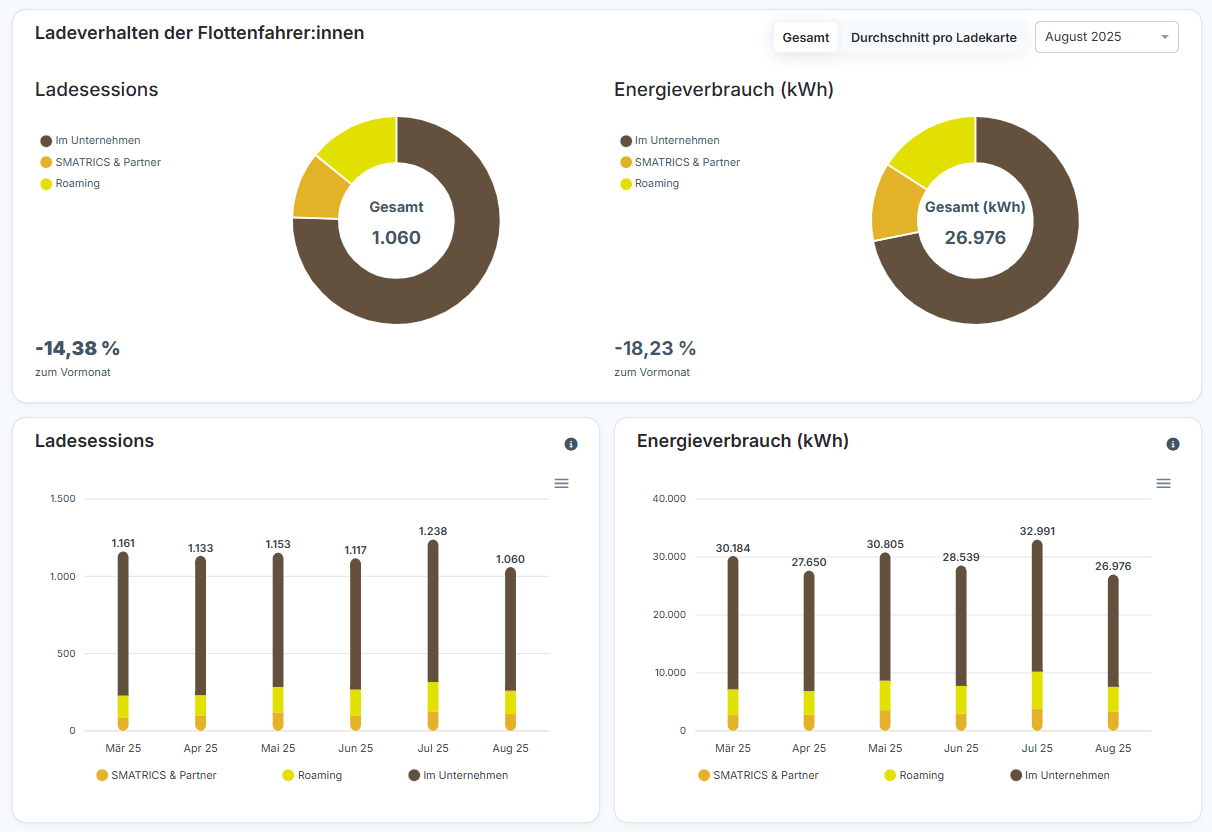Screen dimensions: 1212x832
Task: Click info icon on Ladesessions bar chart
Action: click(x=571, y=444)
